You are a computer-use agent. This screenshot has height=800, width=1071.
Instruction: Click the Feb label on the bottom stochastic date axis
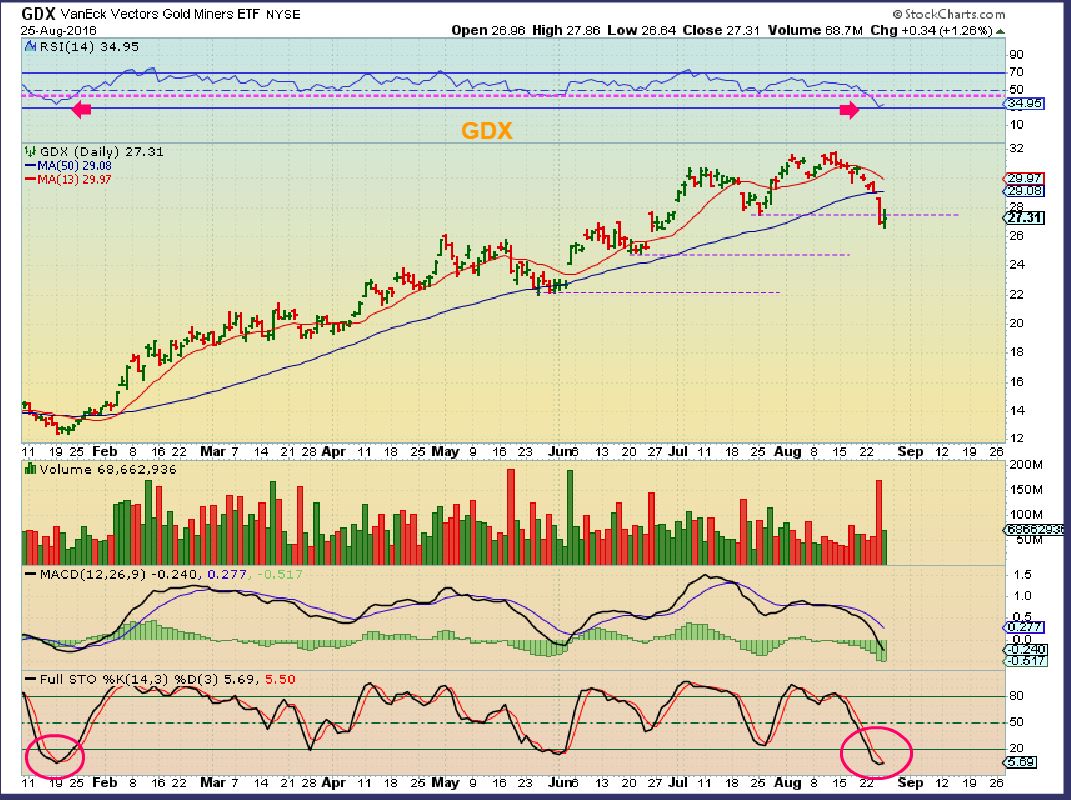tap(105, 782)
